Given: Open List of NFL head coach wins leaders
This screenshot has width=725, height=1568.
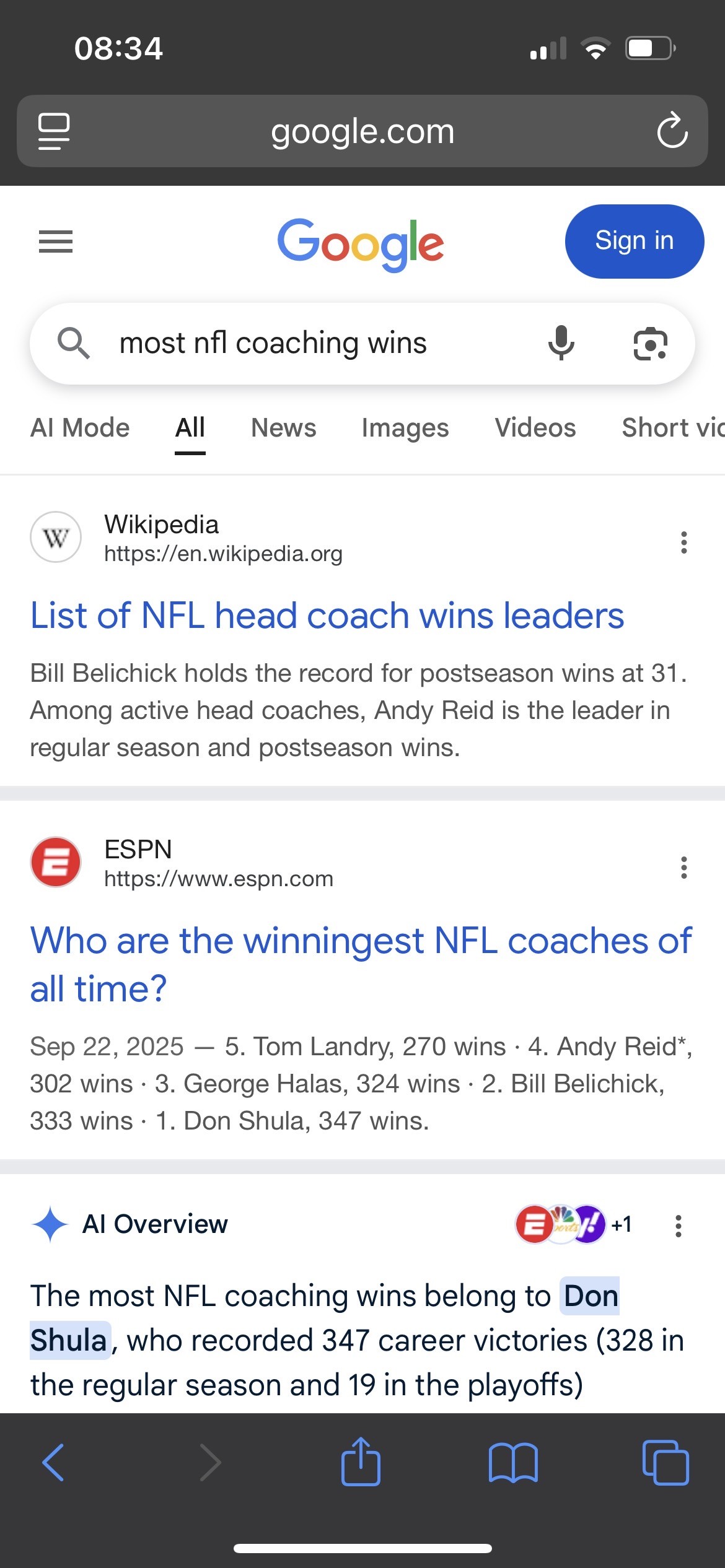Looking at the screenshot, I should [327, 616].
